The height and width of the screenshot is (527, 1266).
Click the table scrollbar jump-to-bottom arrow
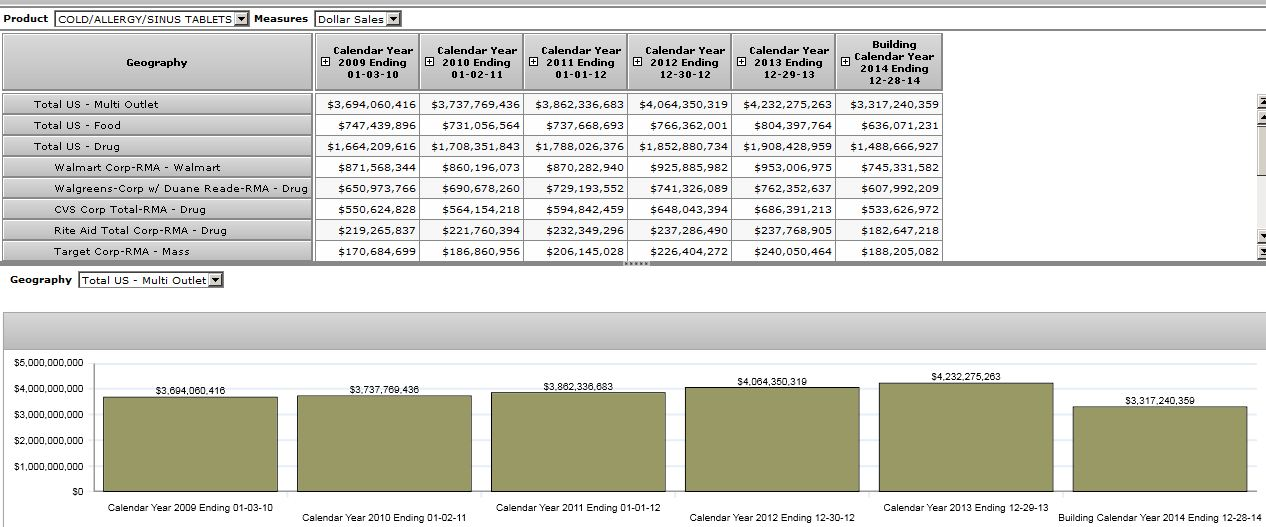(1261, 251)
